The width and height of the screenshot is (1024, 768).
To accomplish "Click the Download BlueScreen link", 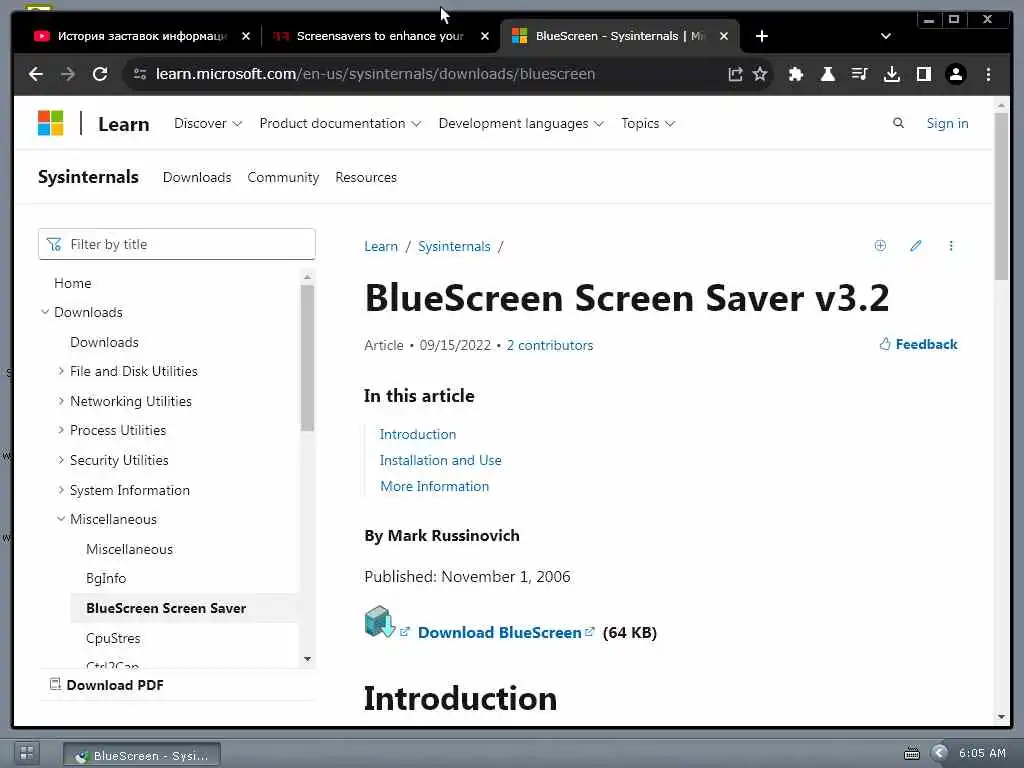I will click(x=500, y=633).
